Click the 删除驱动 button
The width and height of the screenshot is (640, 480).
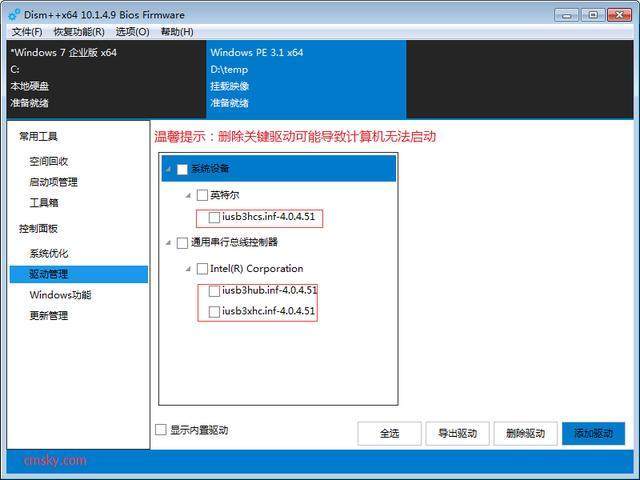(525, 433)
